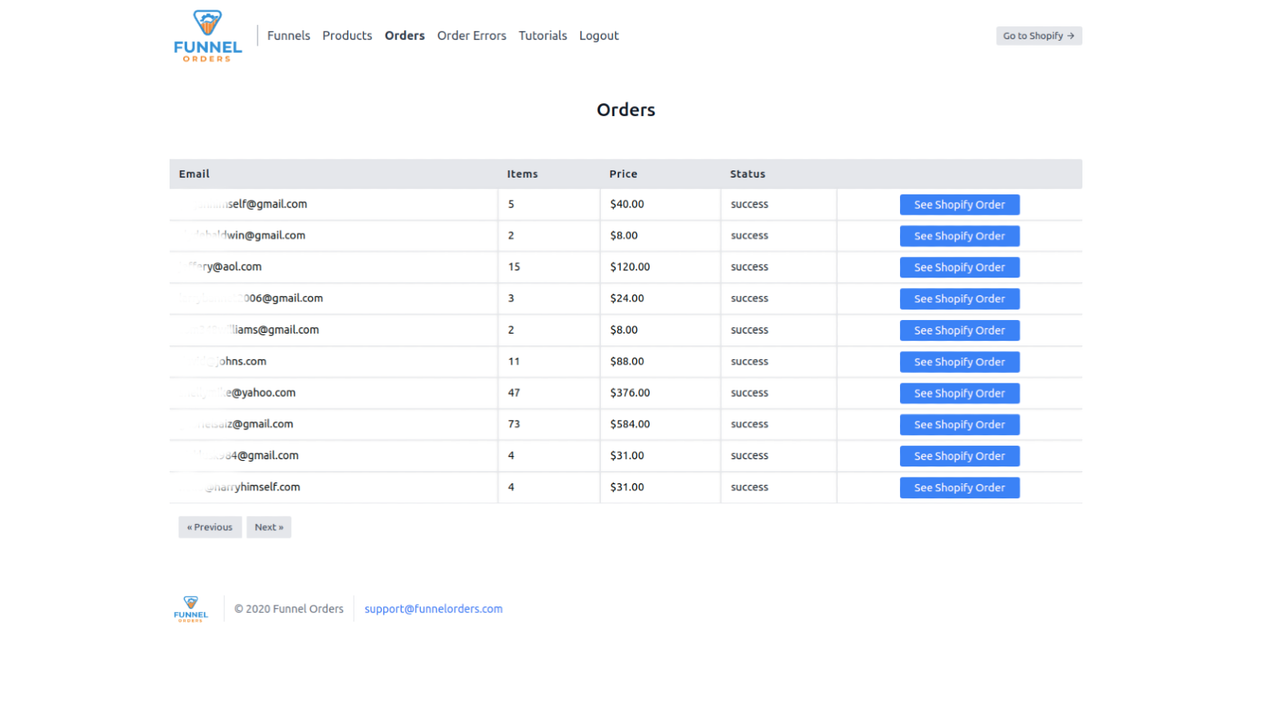Switch to the Order Errors page

pos(471,35)
